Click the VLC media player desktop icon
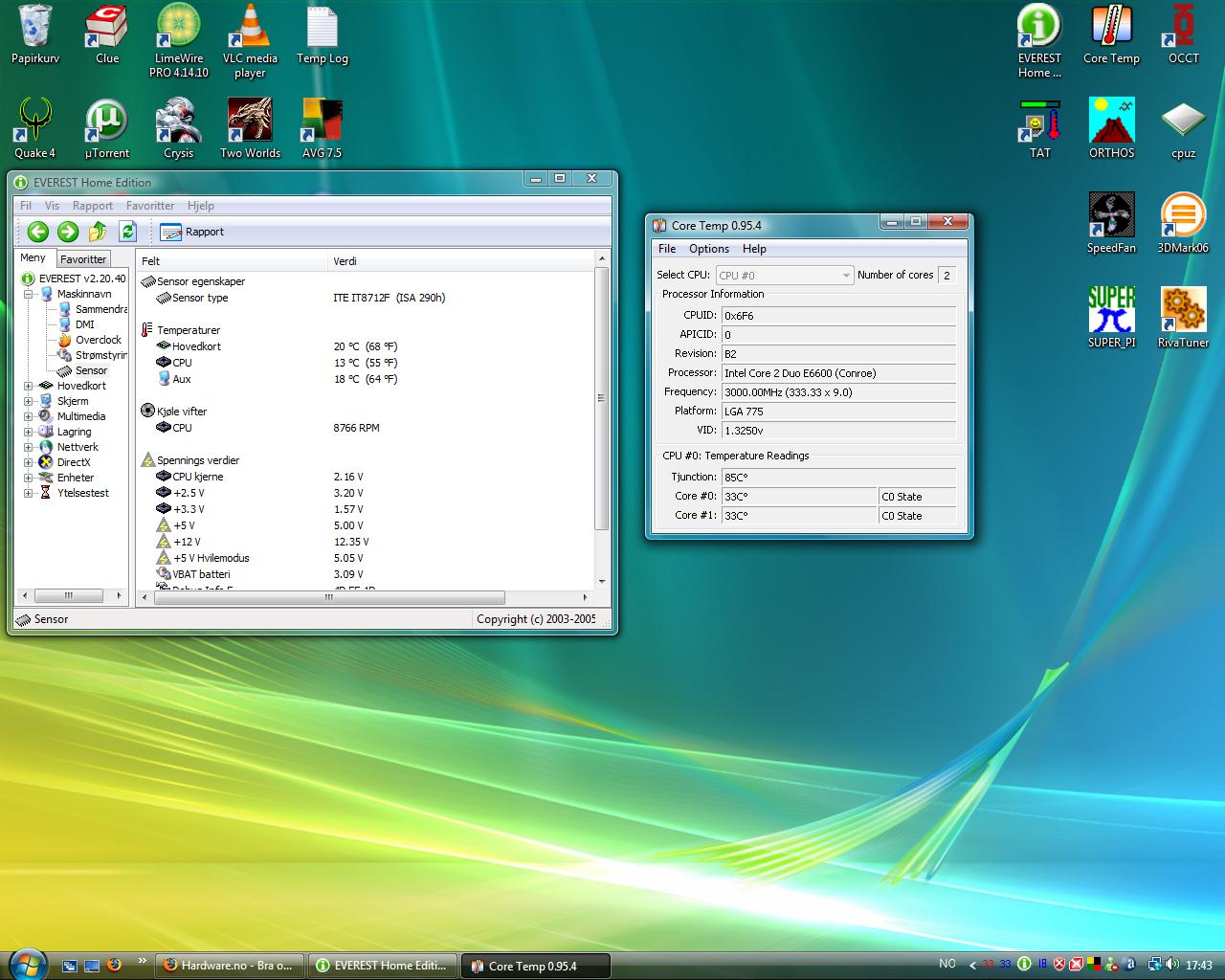Screen dimensions: 1225x980 pyautogui.click(x=250, y=41)
